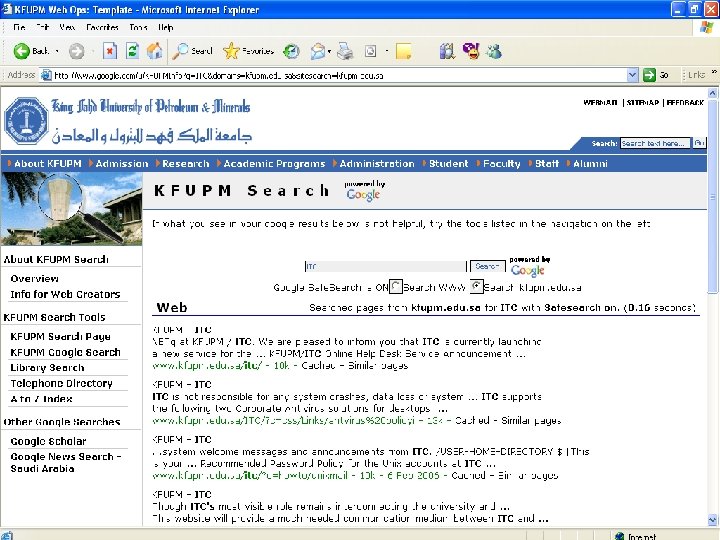Open the address bar dropdown arrow
Screen dimensions: 720x540
pos(632,75)
